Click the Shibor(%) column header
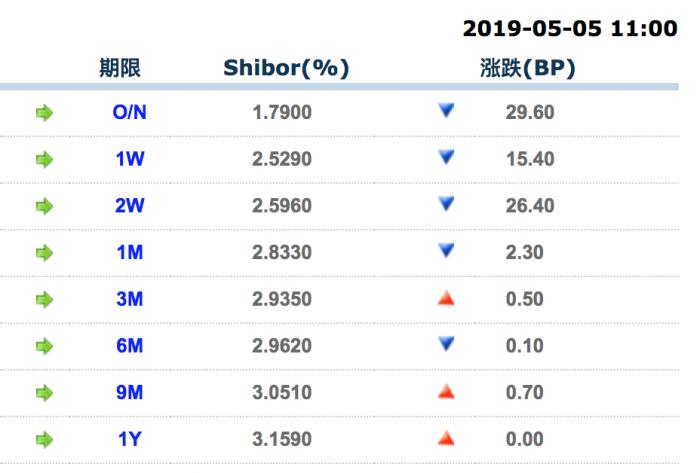The height and width of the screenshot is (473, 700). pyautogui.click(x=286, y=68)
